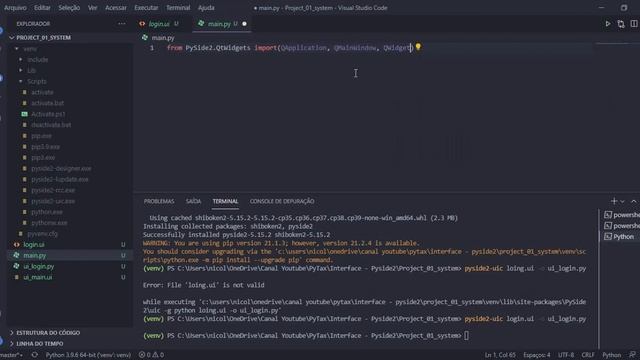Maximize the terminal panel with chevron up
The height and width of the screenshot is (360, 640).
(633, 201)
